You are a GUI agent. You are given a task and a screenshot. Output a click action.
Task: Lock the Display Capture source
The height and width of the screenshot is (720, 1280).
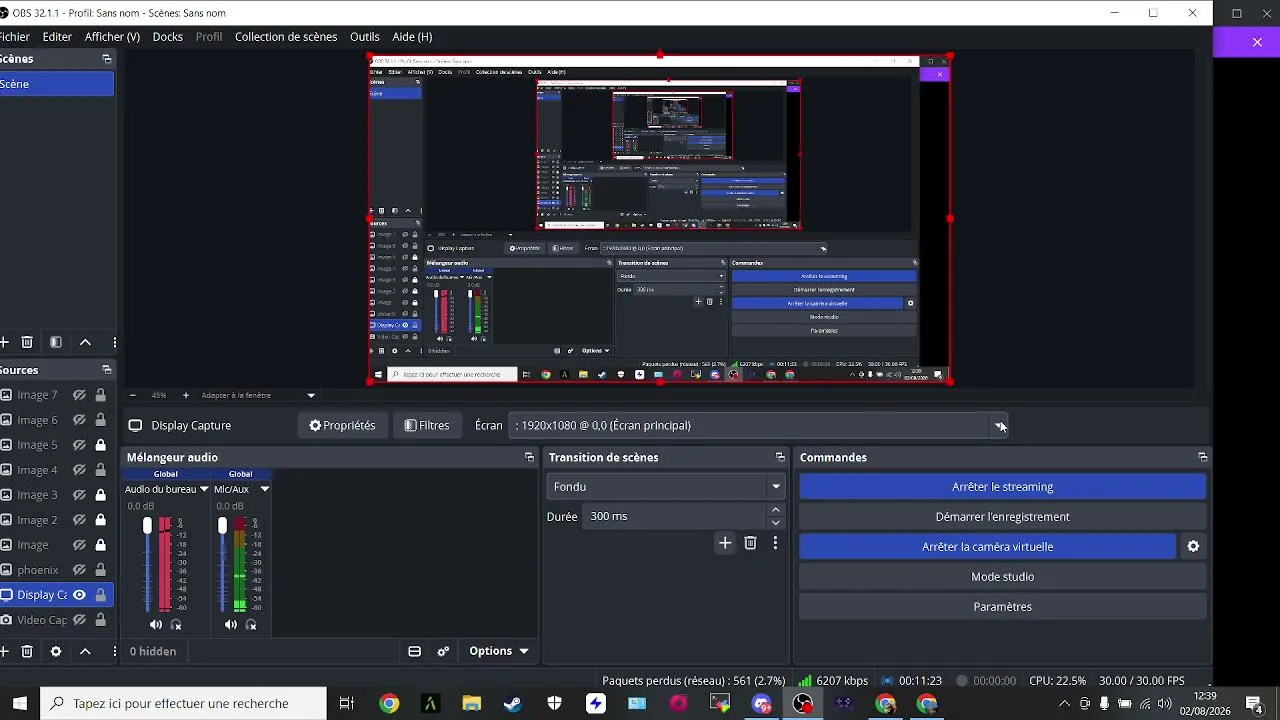[100, 595]
